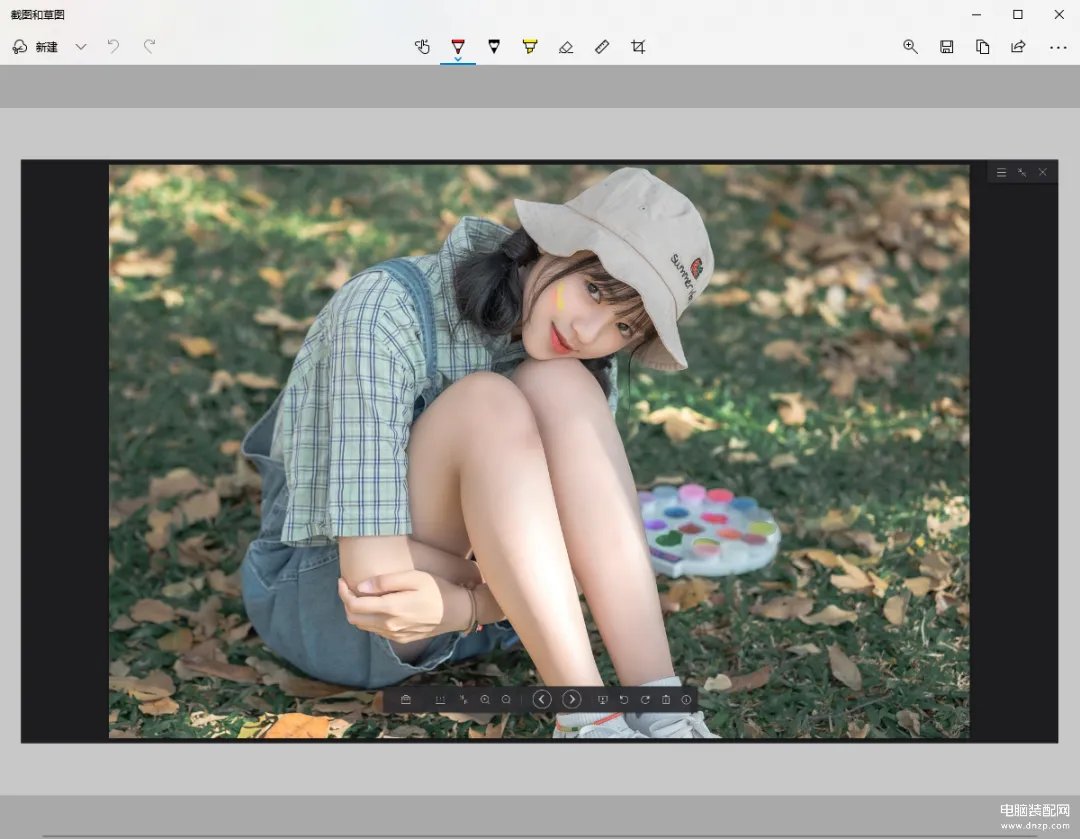Save the snip using floppy disk icon
This screenshot has width=1080, height=839.
(946, 47)
